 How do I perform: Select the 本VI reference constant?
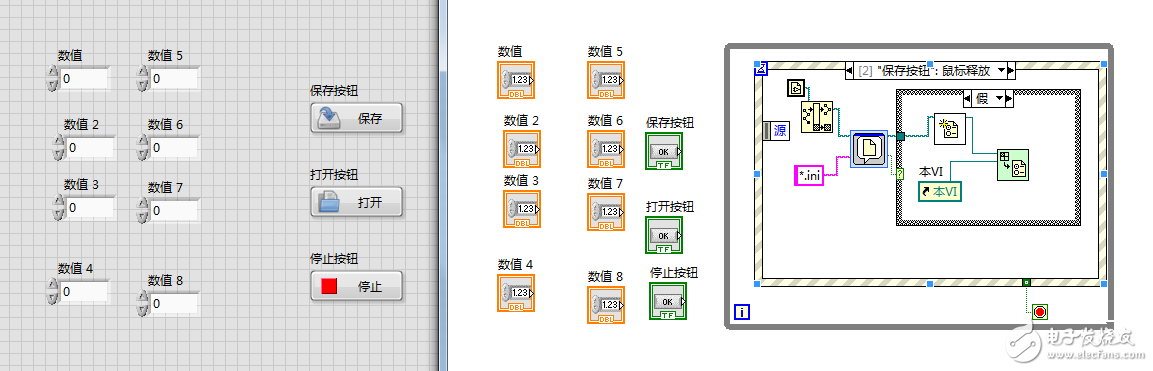click(x=940, y=192)
